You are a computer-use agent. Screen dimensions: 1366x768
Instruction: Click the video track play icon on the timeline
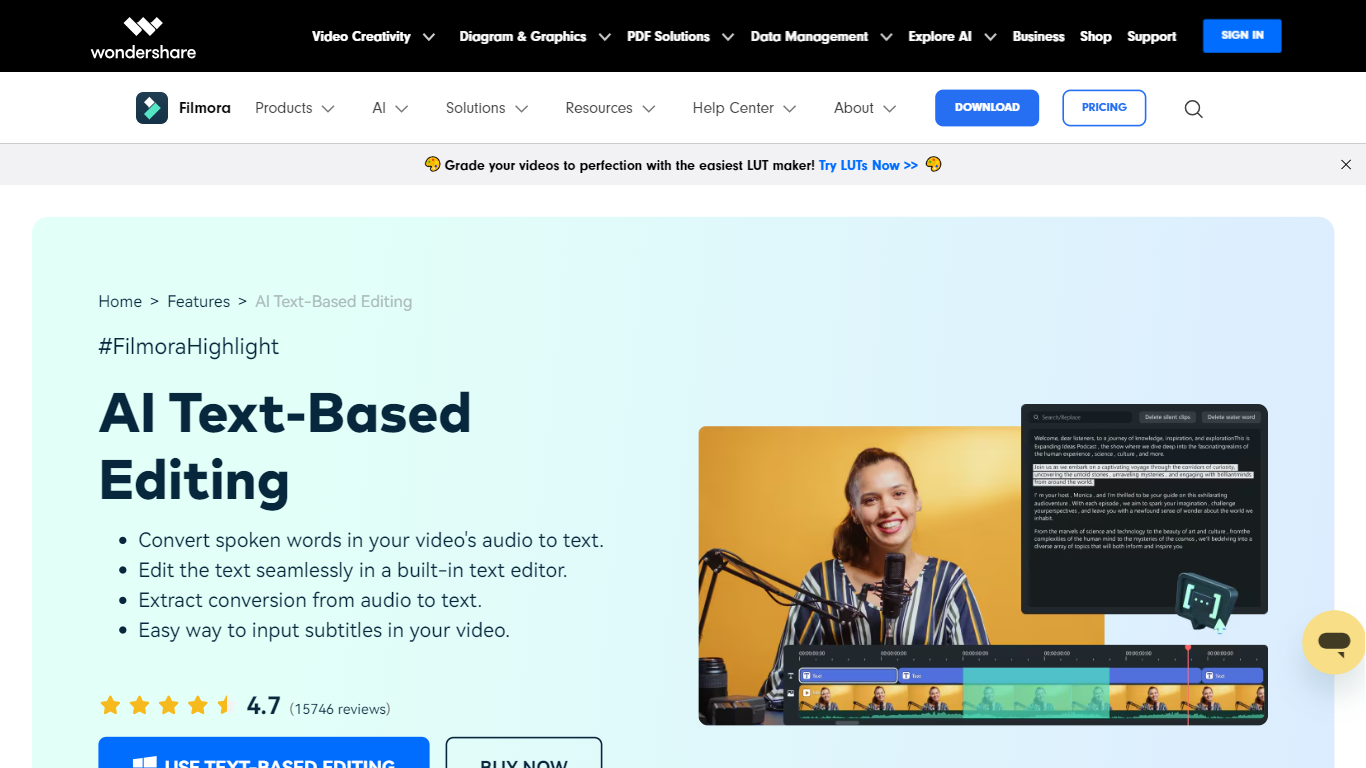(x=806, y=692)
